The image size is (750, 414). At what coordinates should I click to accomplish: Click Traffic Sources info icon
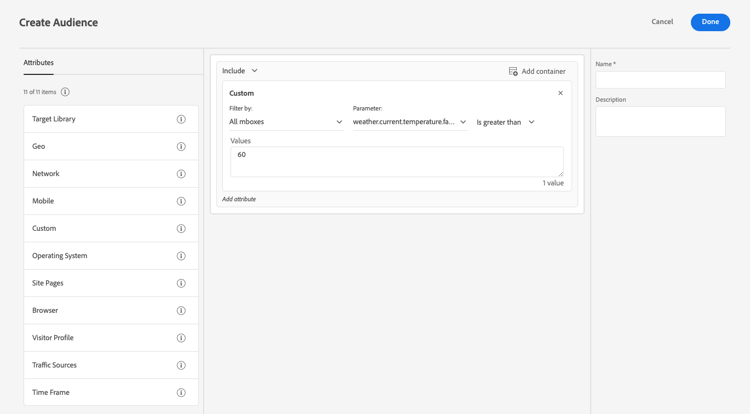[x=181, y=365]
